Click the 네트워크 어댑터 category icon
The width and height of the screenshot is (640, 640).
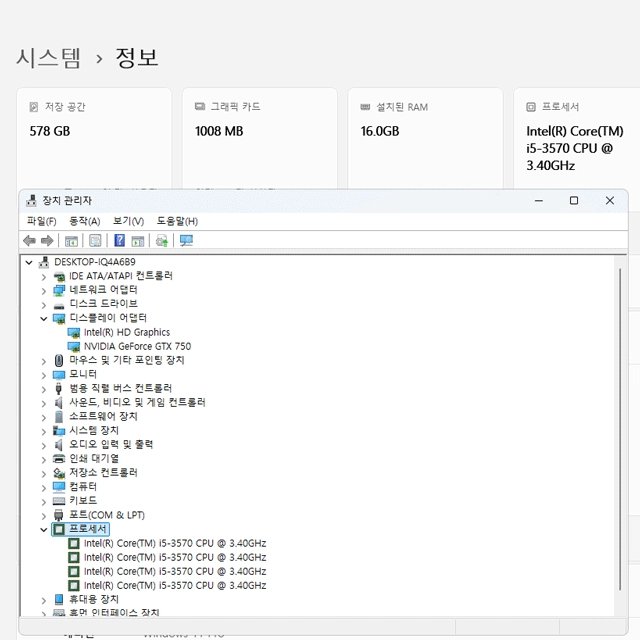tap(59, 291)
